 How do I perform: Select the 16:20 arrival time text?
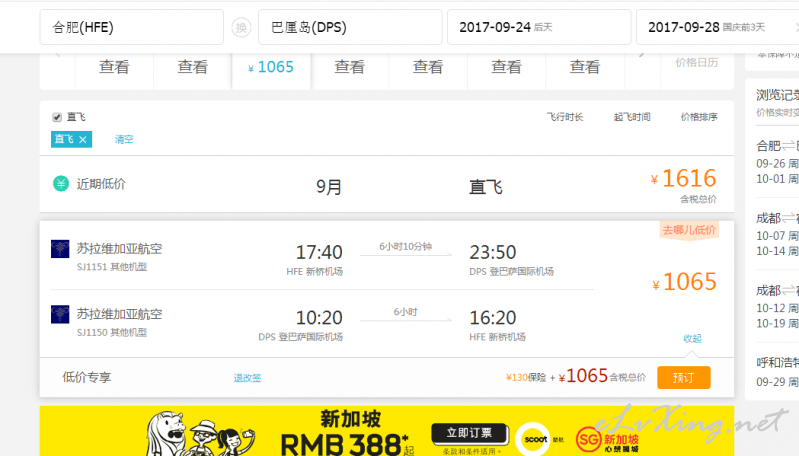click(493, 318)
